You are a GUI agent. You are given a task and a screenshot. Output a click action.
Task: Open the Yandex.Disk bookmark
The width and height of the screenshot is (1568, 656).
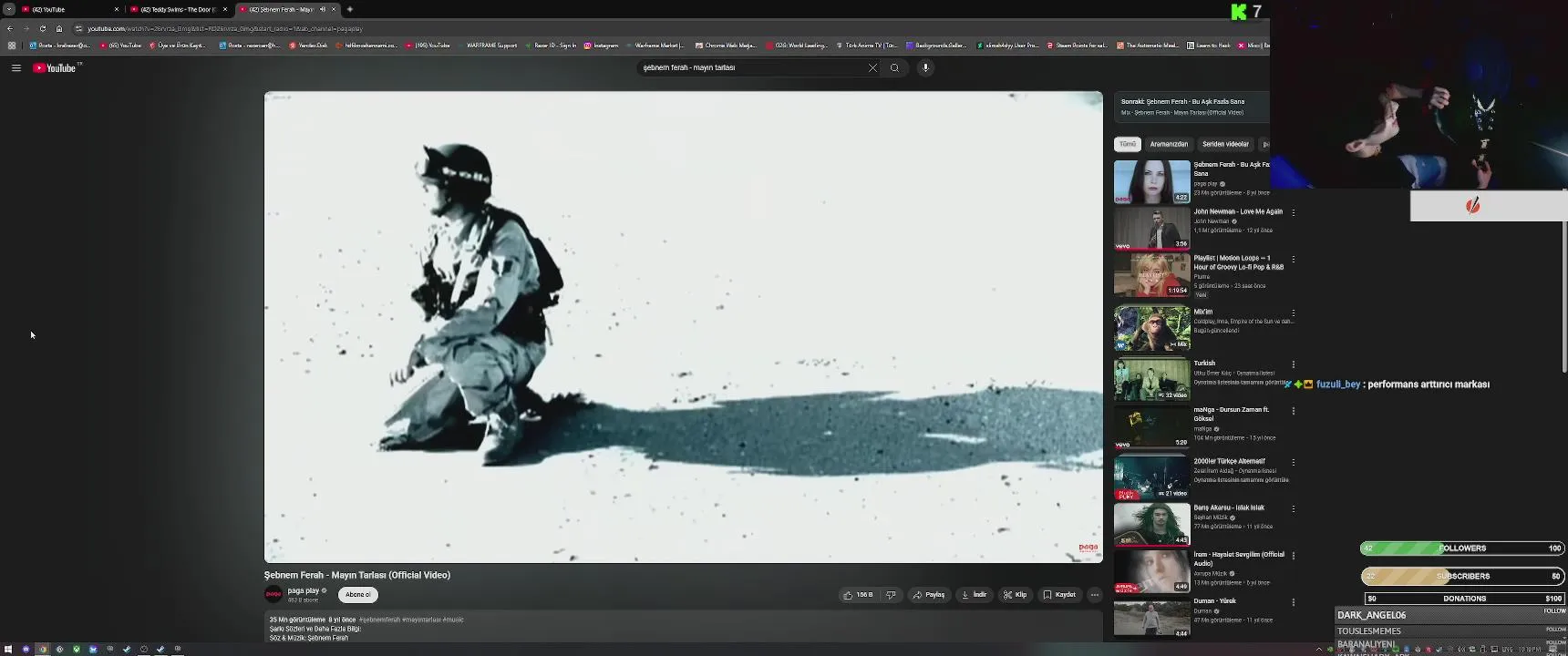pos(308,45)
